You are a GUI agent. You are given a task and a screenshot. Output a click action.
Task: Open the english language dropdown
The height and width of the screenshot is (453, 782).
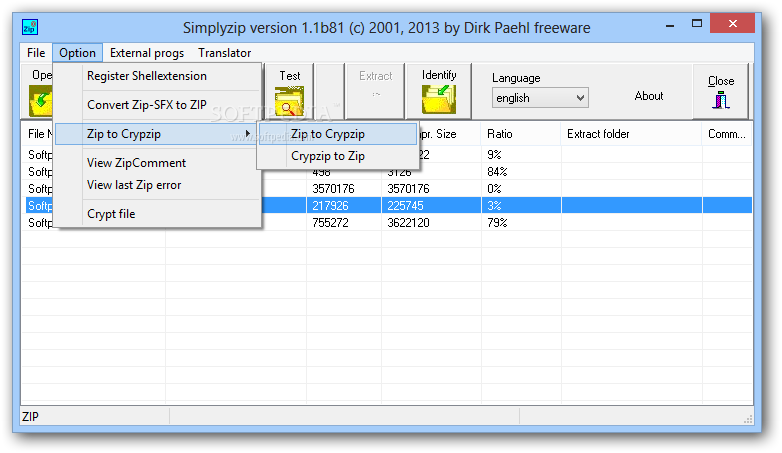[x=540, y=98]
